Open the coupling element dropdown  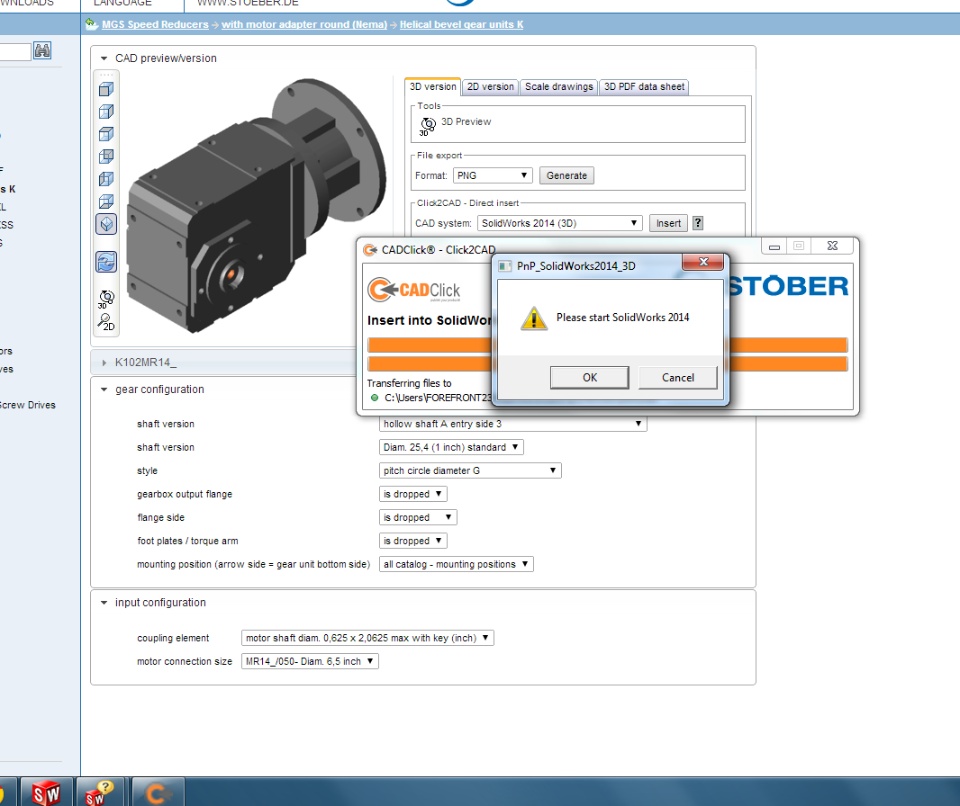367,638
